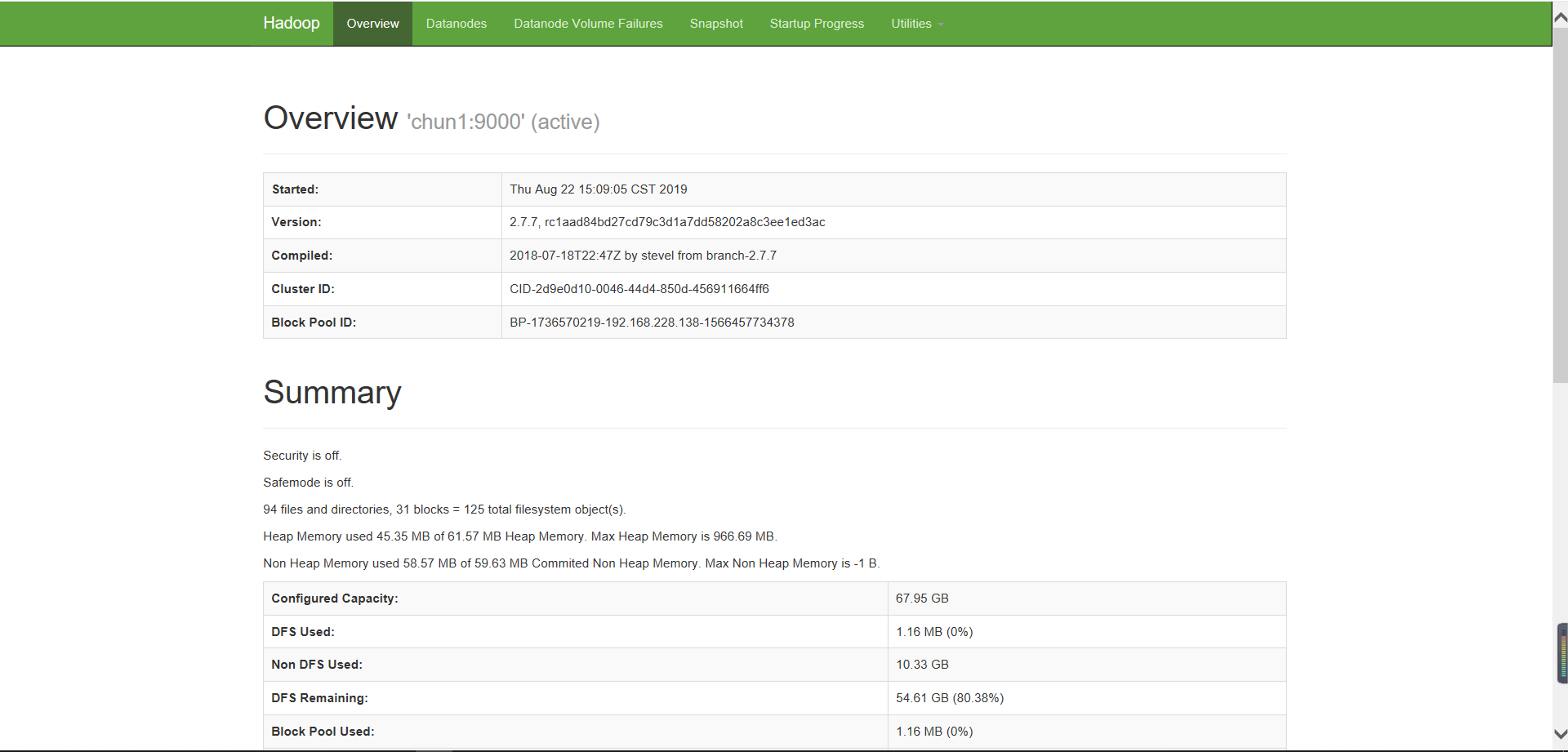
Task: Select the 'DFS Used:' label
Action: [x=303, y=632]
